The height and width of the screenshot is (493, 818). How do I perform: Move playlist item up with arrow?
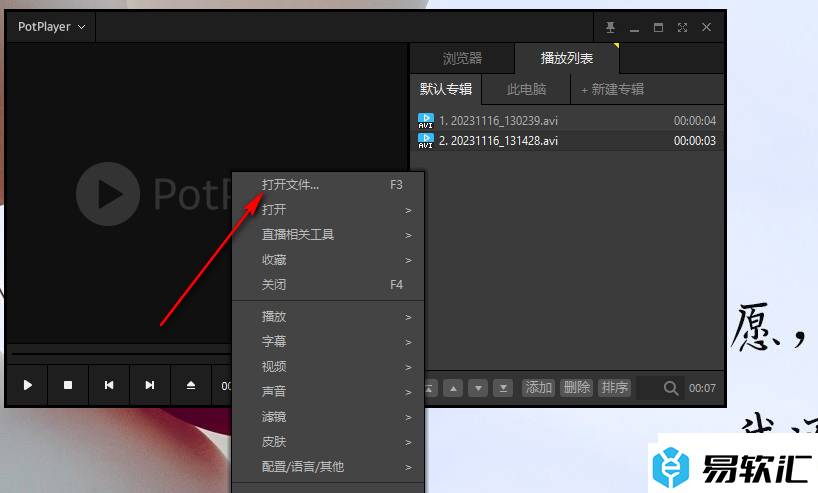click(x=453, y=388)
